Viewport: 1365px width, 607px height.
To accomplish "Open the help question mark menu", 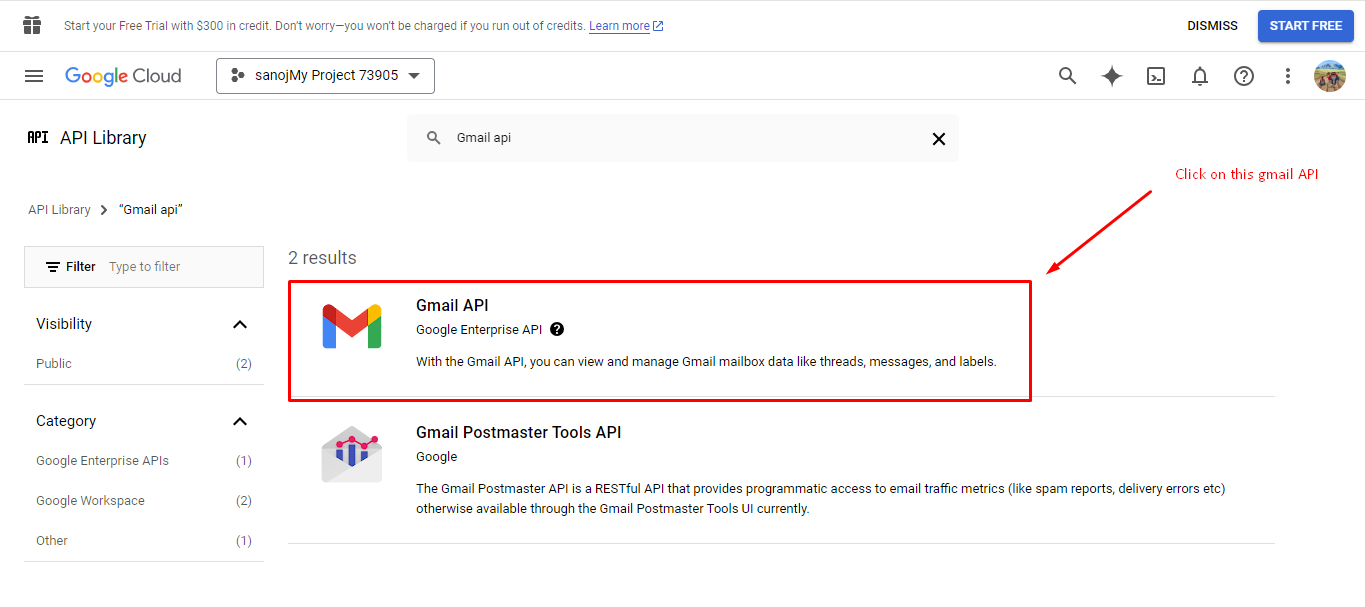I will click(x=1244, y=76).
